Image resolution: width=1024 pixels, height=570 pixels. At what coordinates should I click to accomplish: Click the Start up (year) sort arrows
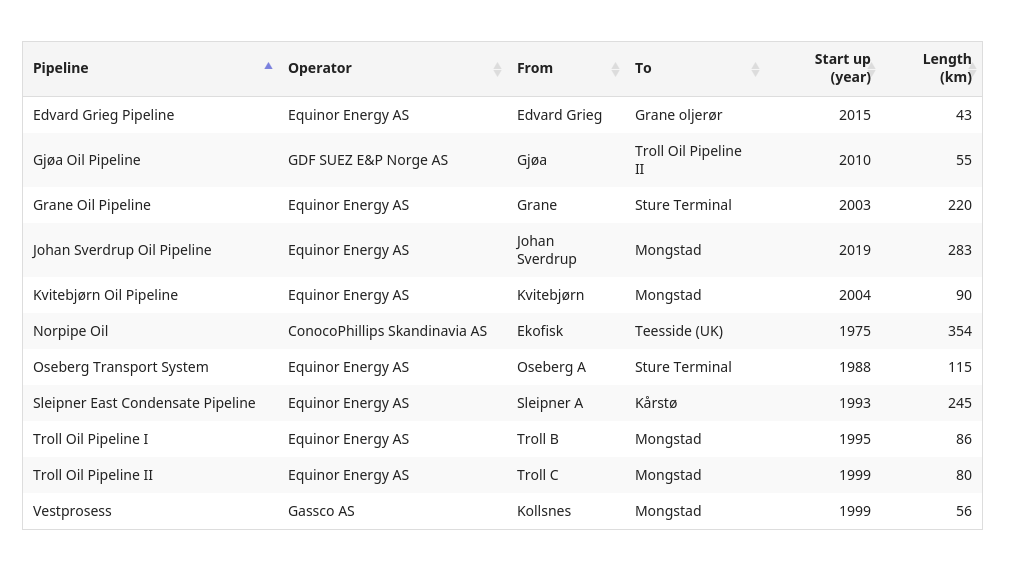[872, 69]
